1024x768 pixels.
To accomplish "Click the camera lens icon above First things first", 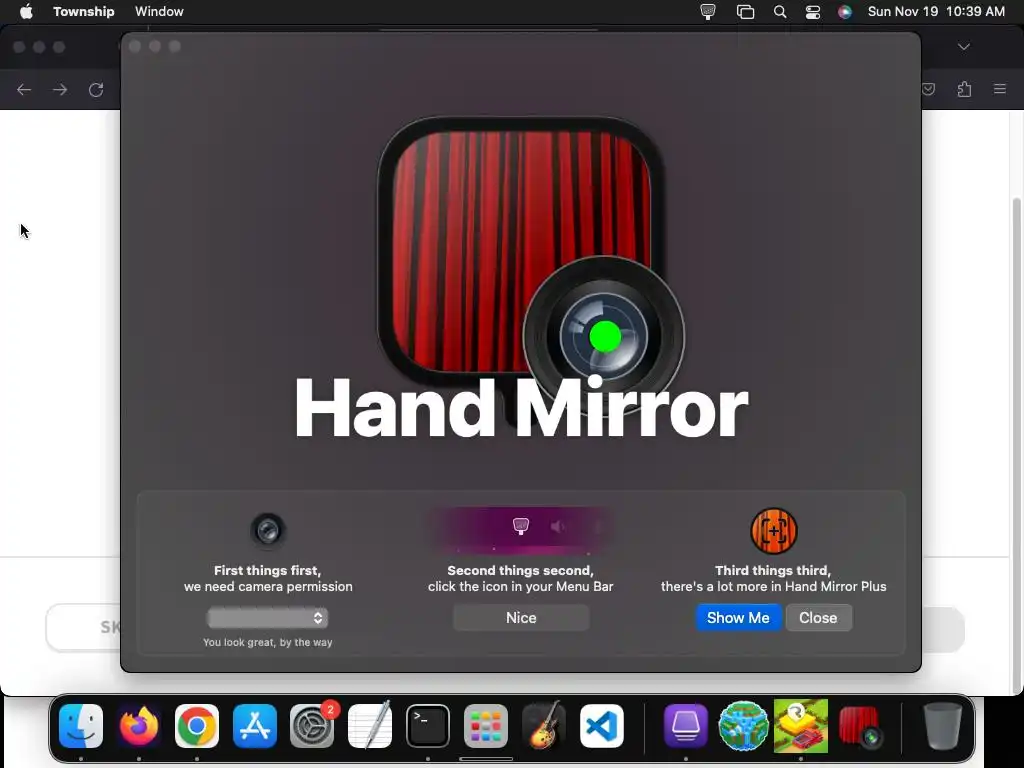I will pos(268,530).
